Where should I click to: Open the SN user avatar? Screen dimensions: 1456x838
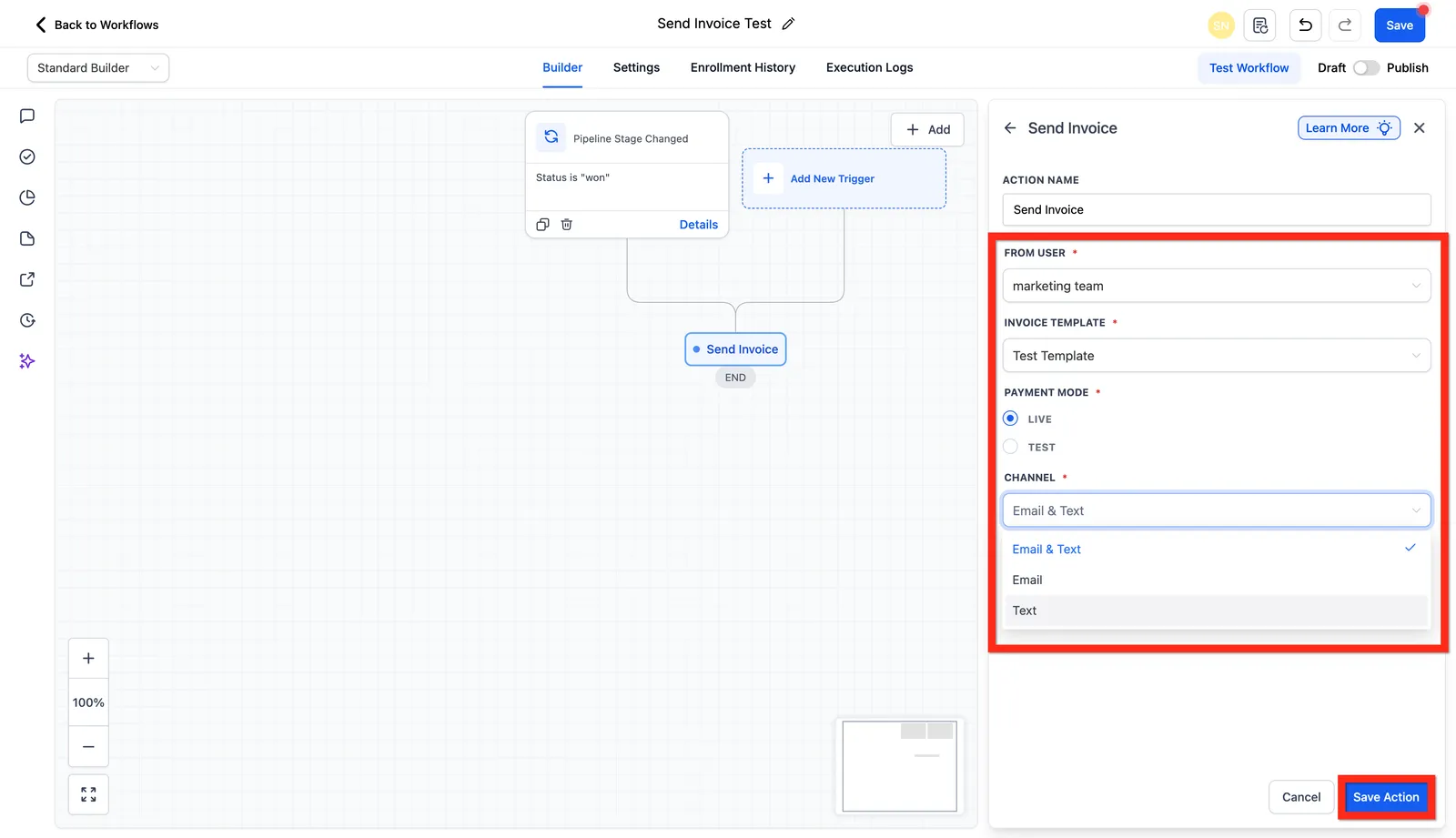click(x=1220, y=25)
